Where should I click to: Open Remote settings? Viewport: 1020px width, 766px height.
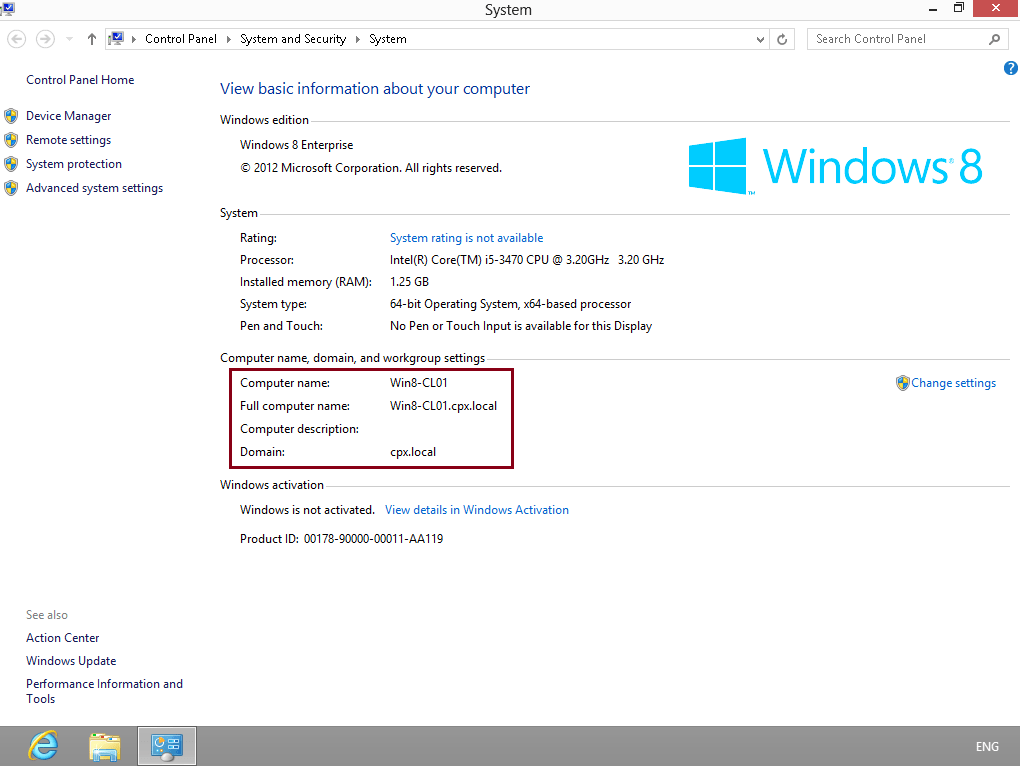click(68, 140)
